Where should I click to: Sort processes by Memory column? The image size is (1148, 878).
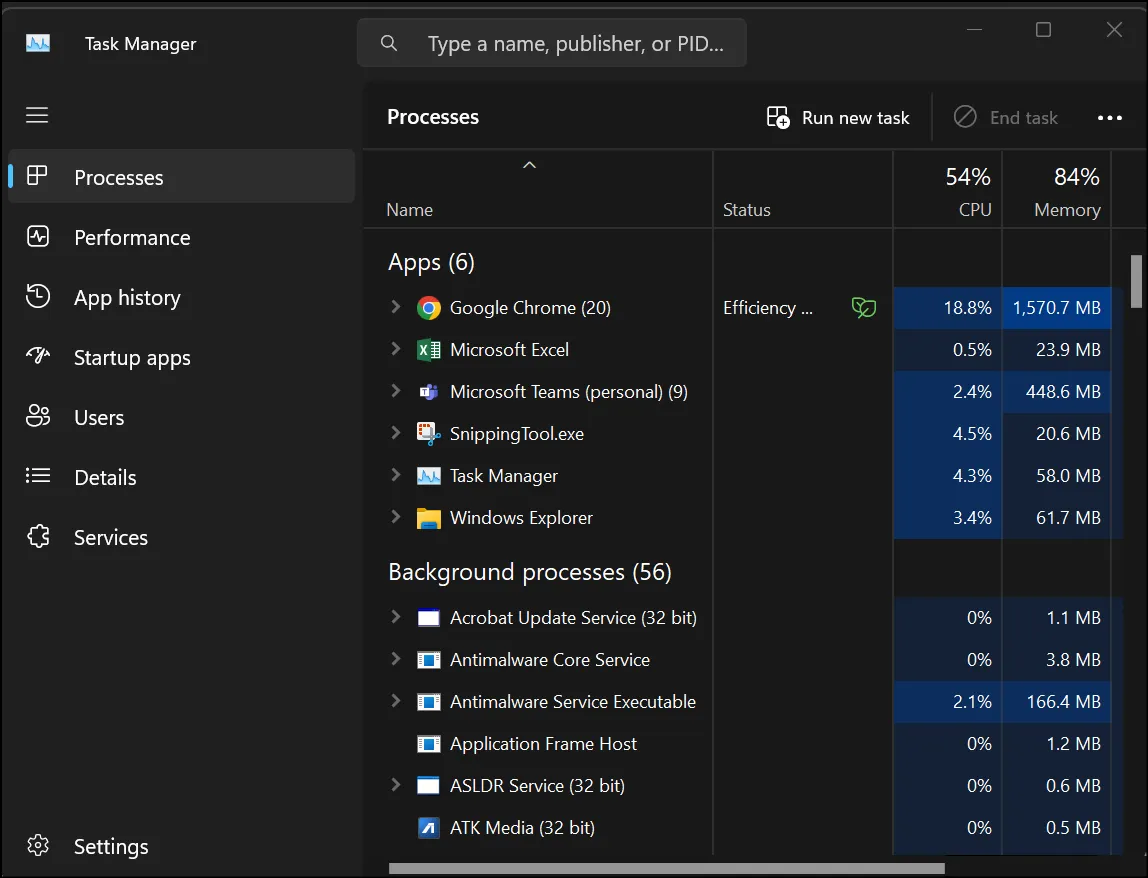1056,190
